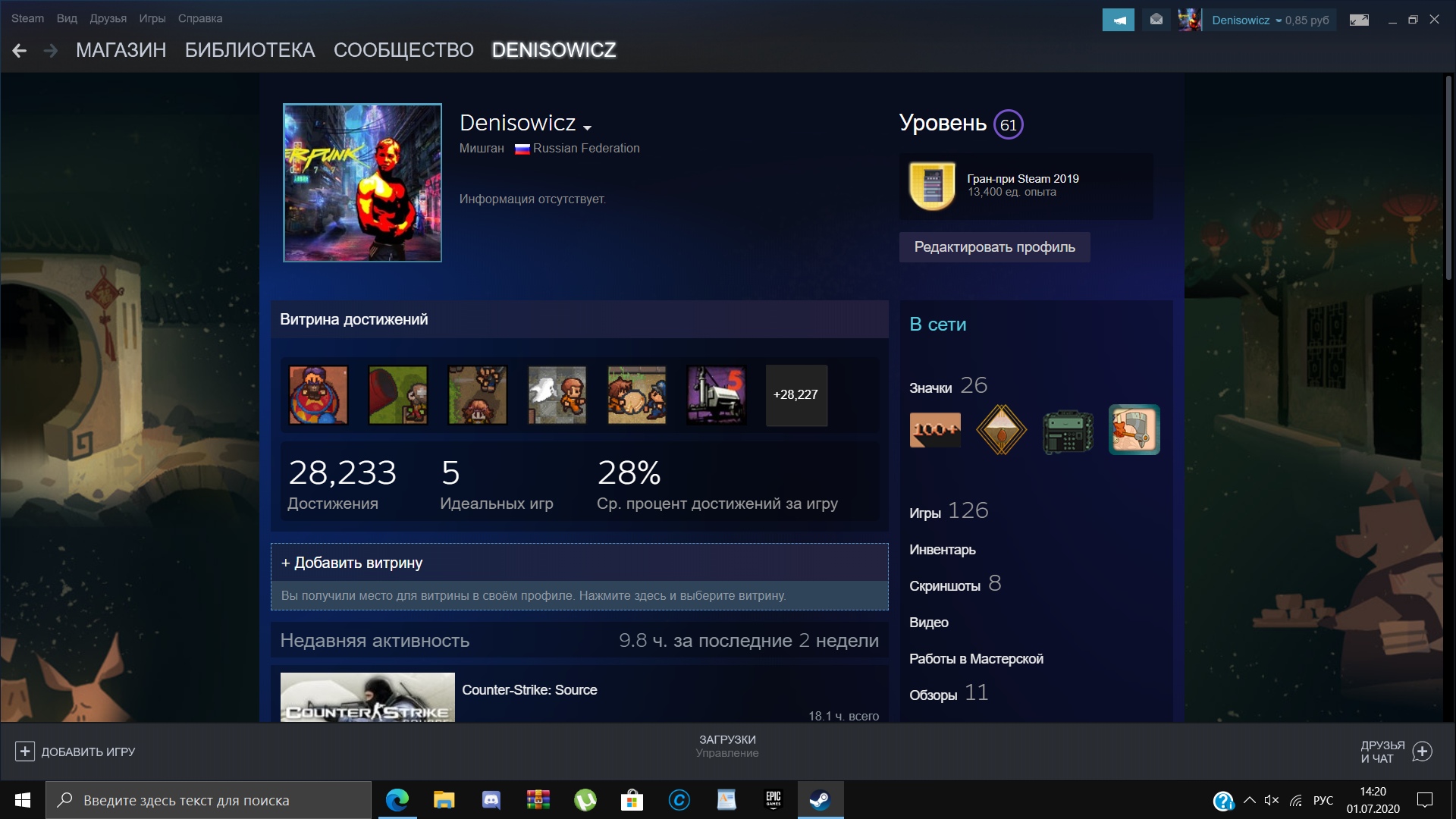Open Friends and Chat plus icon
Viewport: 1456px width, 819px height.
(x=1422, y=752)
